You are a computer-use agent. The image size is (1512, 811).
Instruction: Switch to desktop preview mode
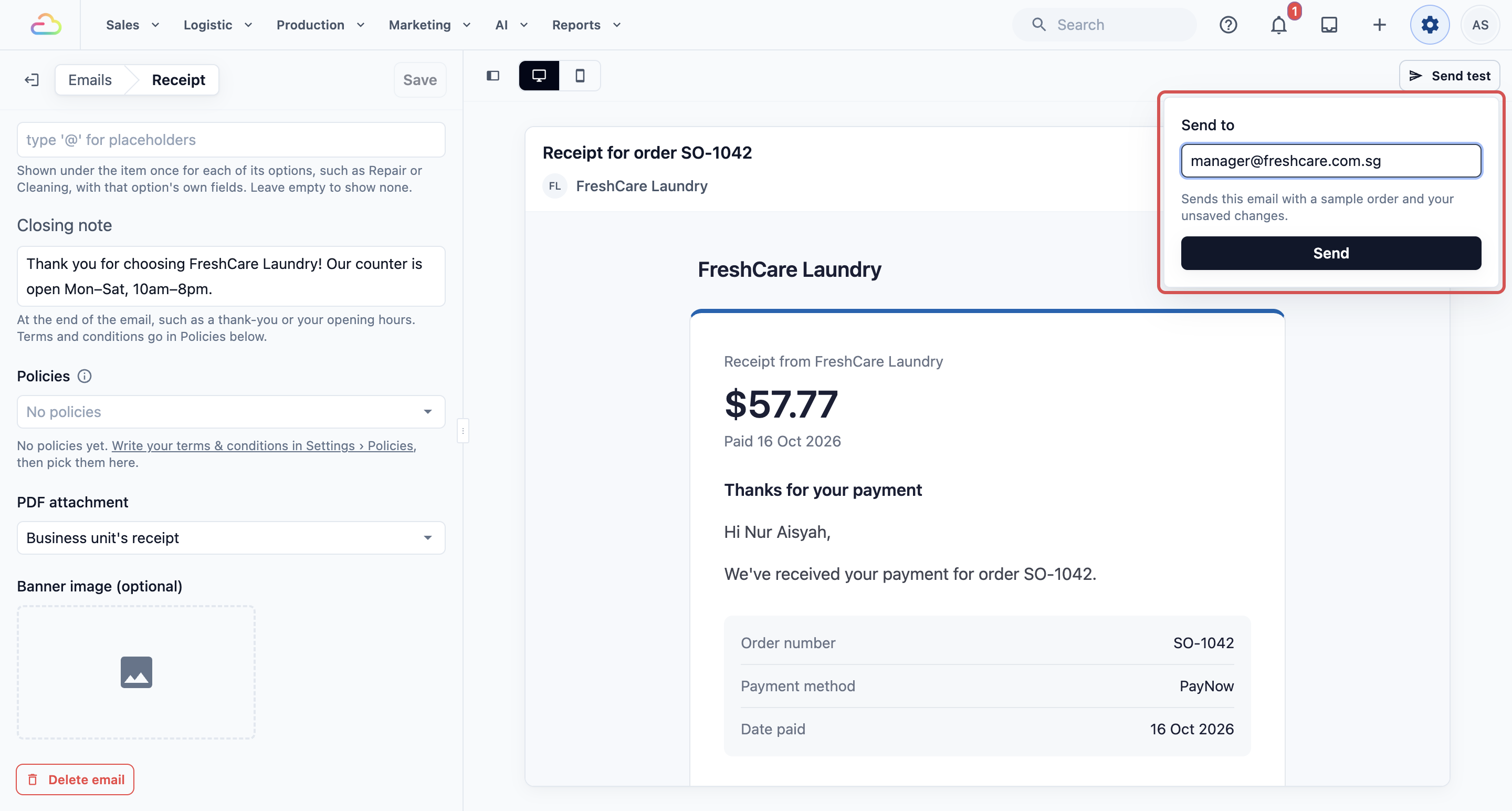click(x=539, y=76)
